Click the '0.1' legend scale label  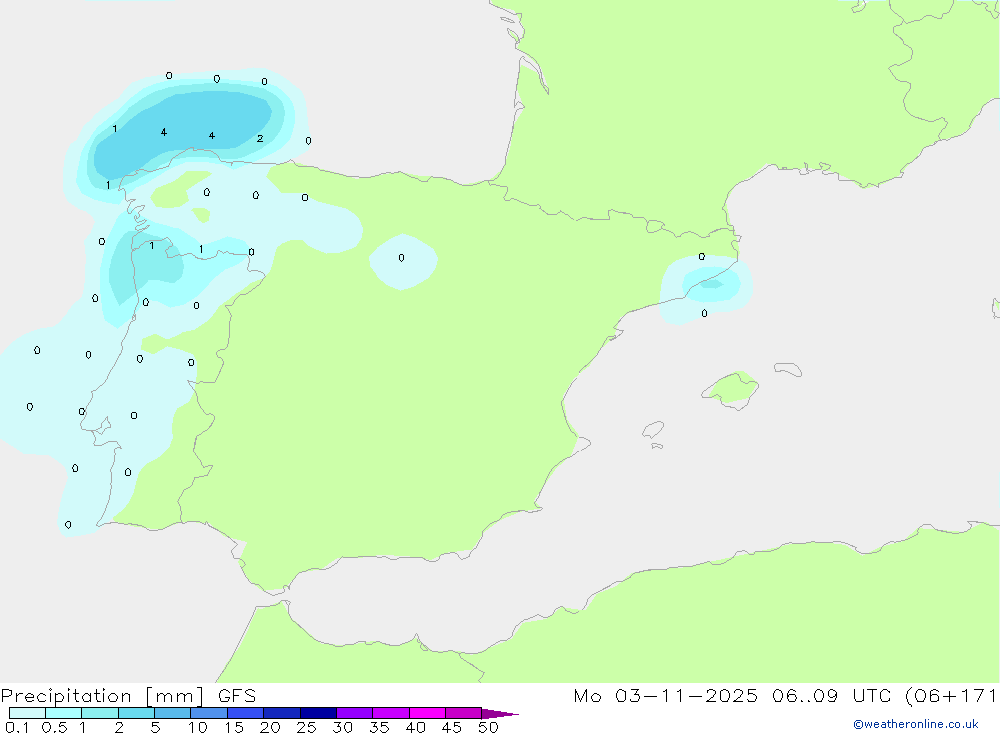click(x=17, y=727)
